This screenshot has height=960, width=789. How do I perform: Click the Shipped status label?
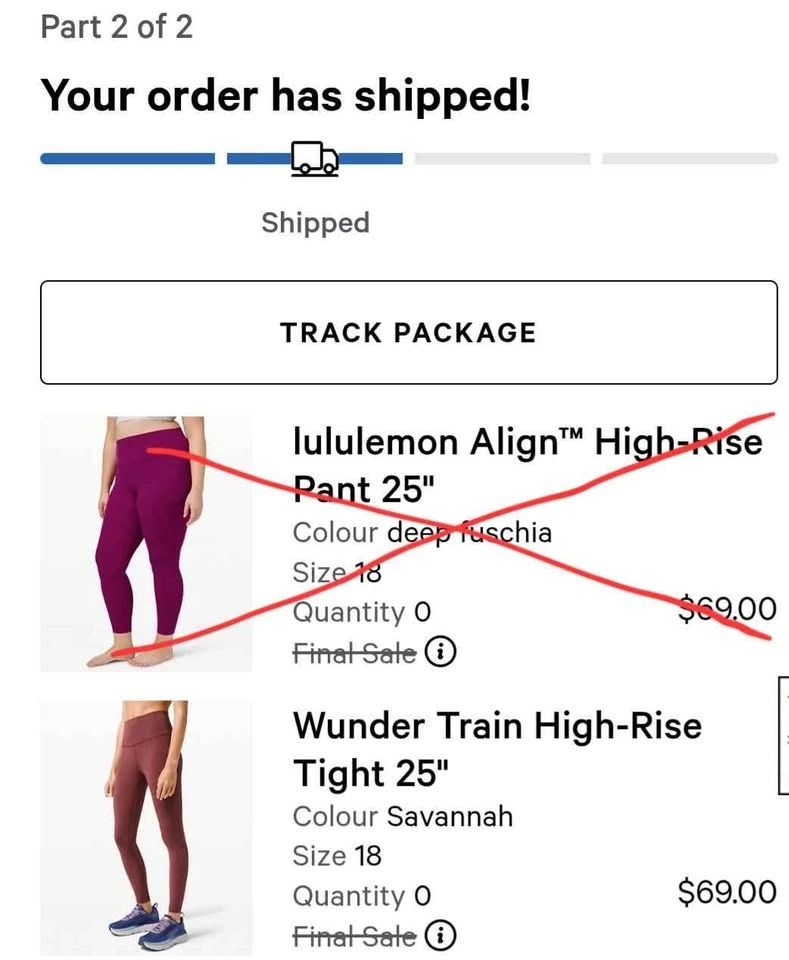315,223
